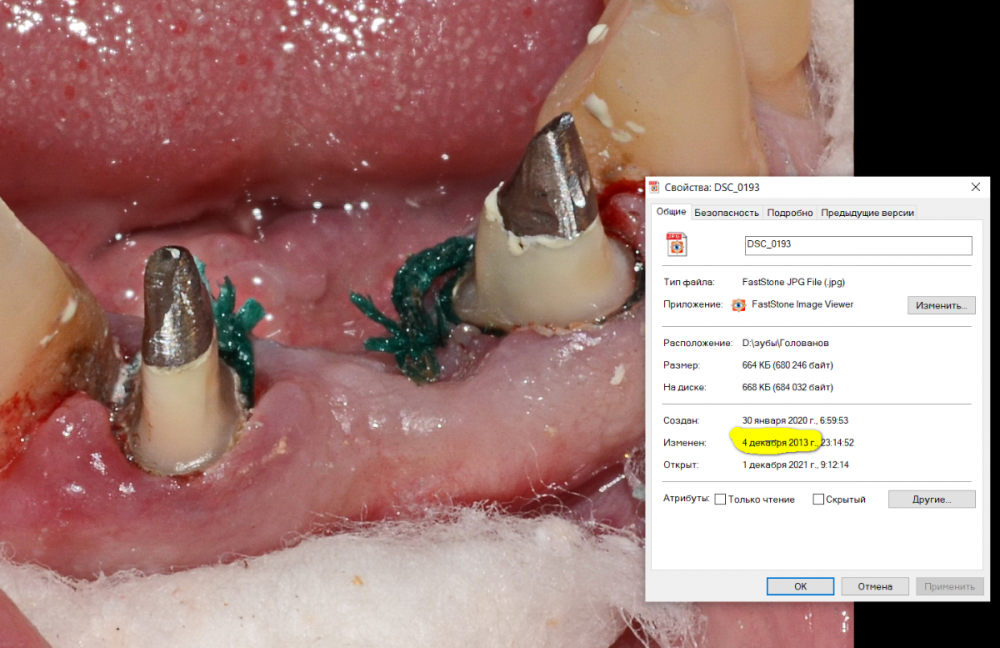Open the "Подробно" tab

pos(790,212)
